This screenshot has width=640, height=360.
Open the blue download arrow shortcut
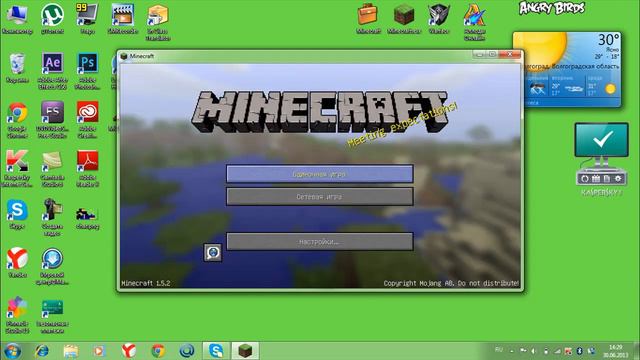(x=52, y=266)
